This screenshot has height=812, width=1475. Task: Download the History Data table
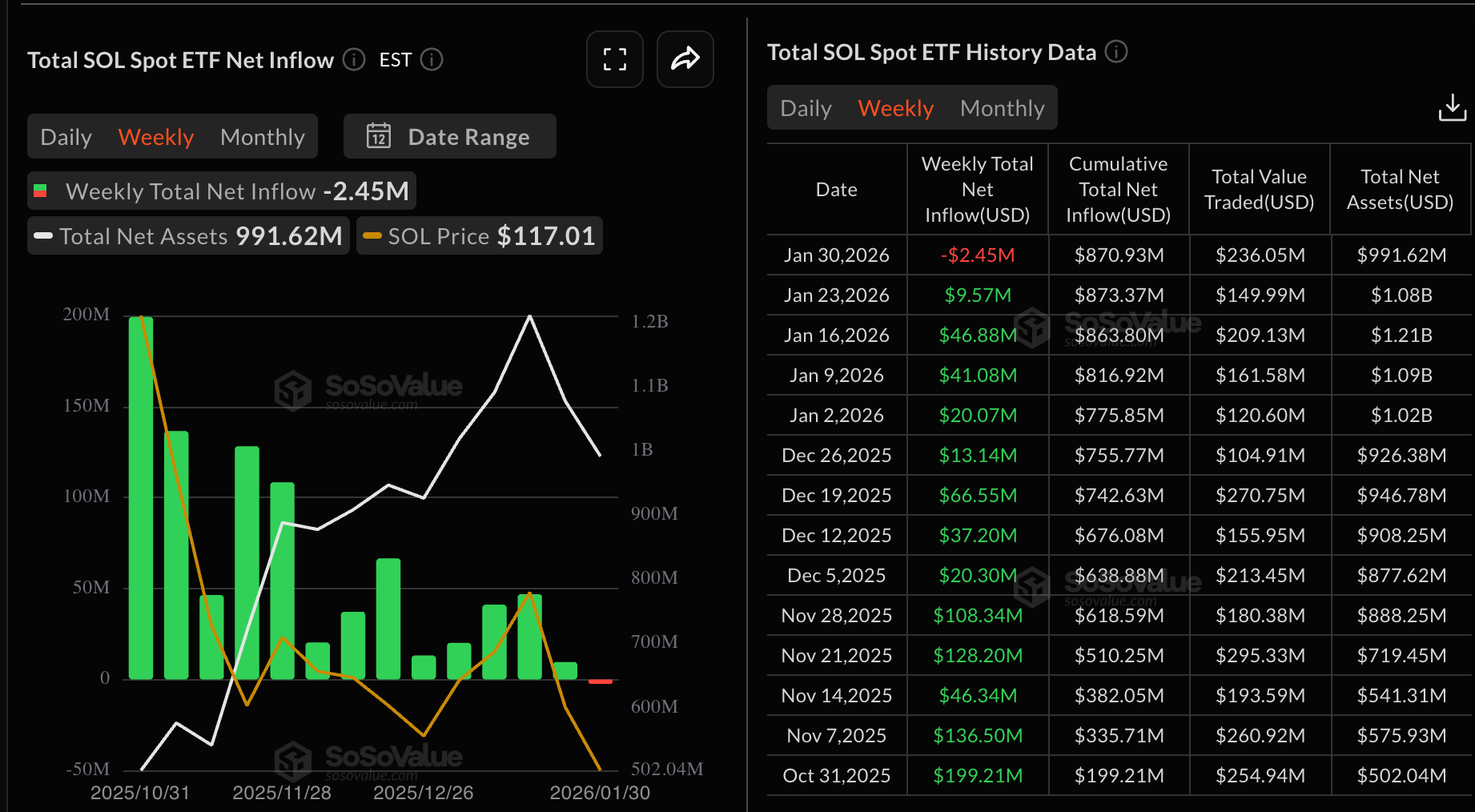[x=1452, y=107]
